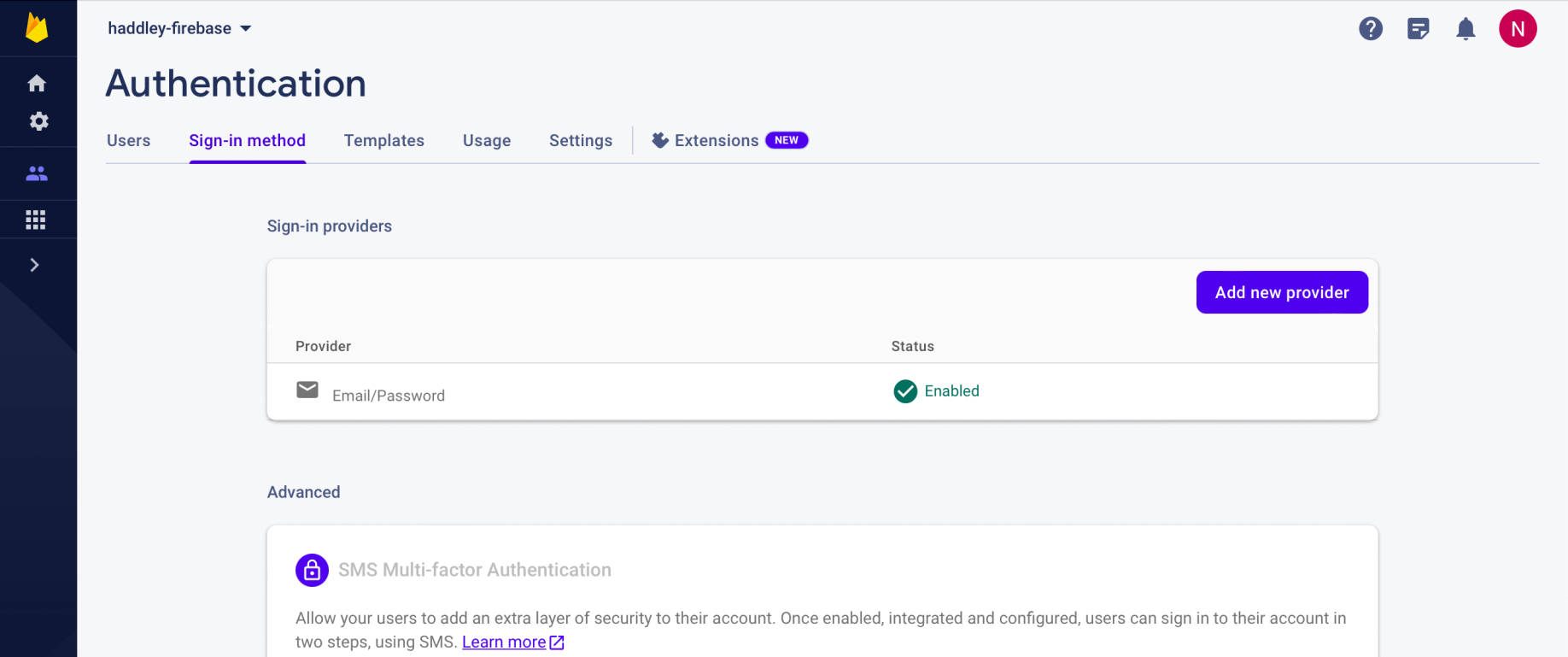Image resolution: width=1568 pixels, height=657 pixels.
Task: Open project settings gear icon
Action: [38, 121]
